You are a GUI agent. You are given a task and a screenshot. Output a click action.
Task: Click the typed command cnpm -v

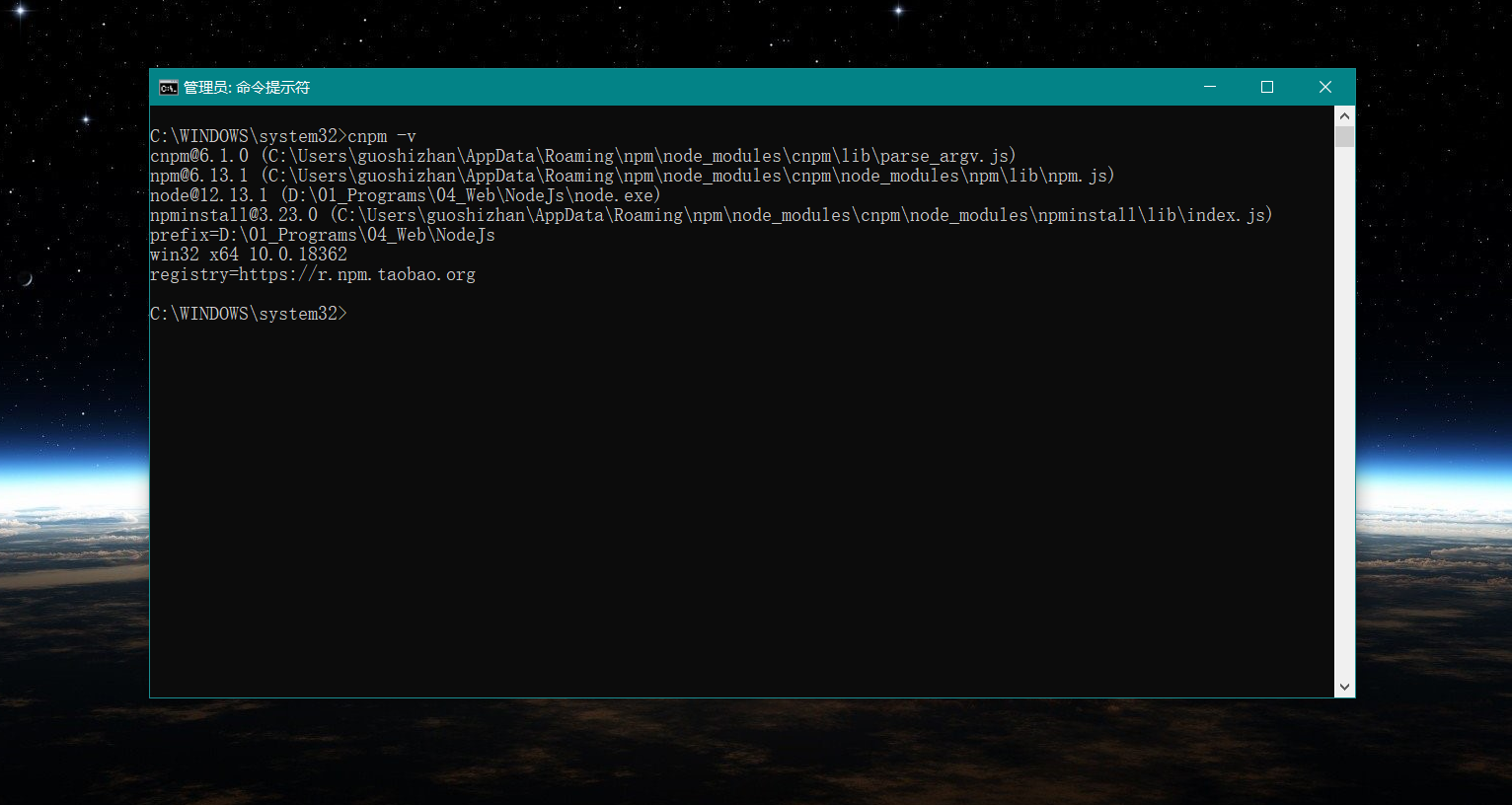[x=382, y=136]
